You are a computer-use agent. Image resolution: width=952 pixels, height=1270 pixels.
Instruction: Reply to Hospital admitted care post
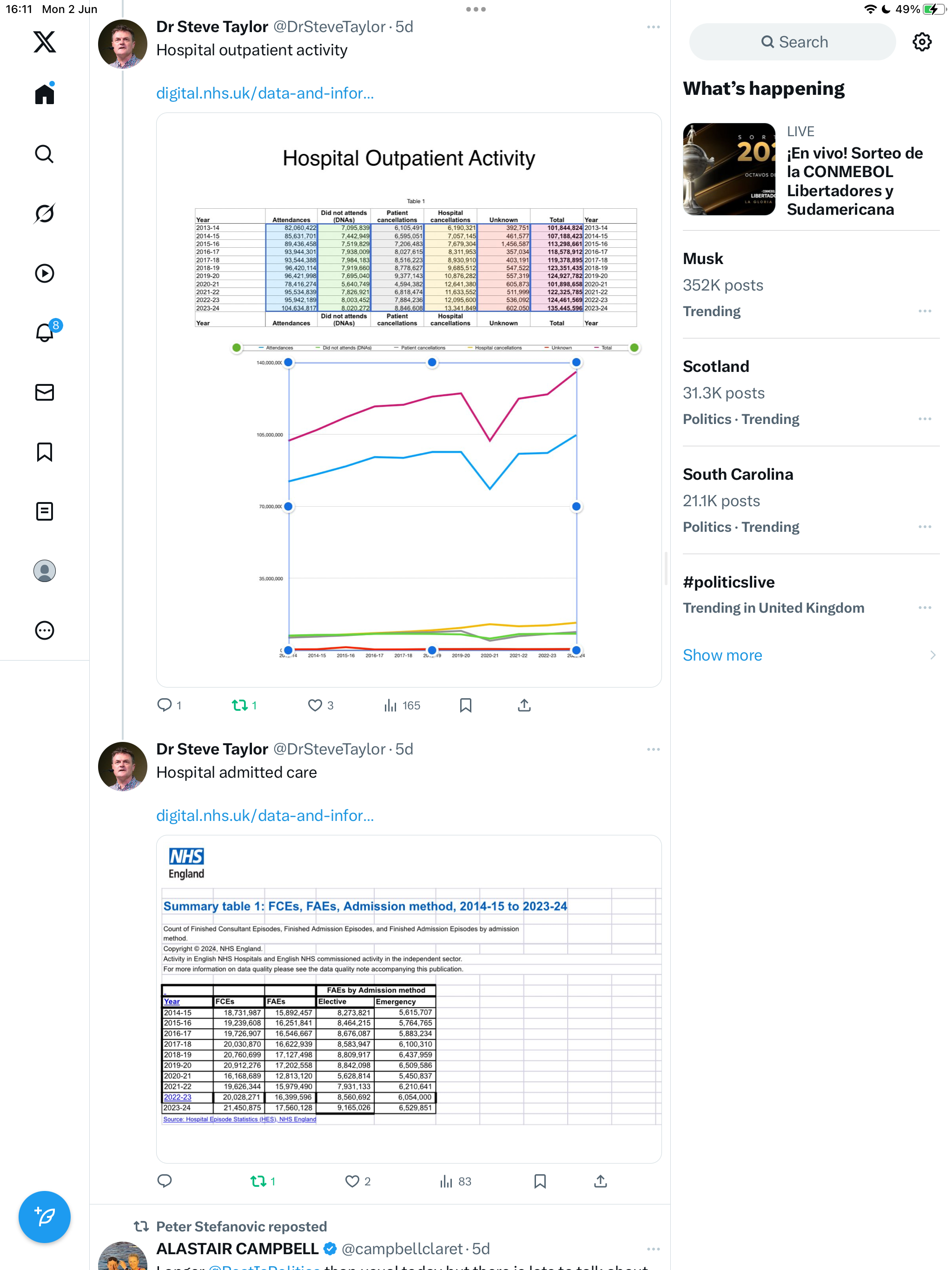tap(165, 1181)
